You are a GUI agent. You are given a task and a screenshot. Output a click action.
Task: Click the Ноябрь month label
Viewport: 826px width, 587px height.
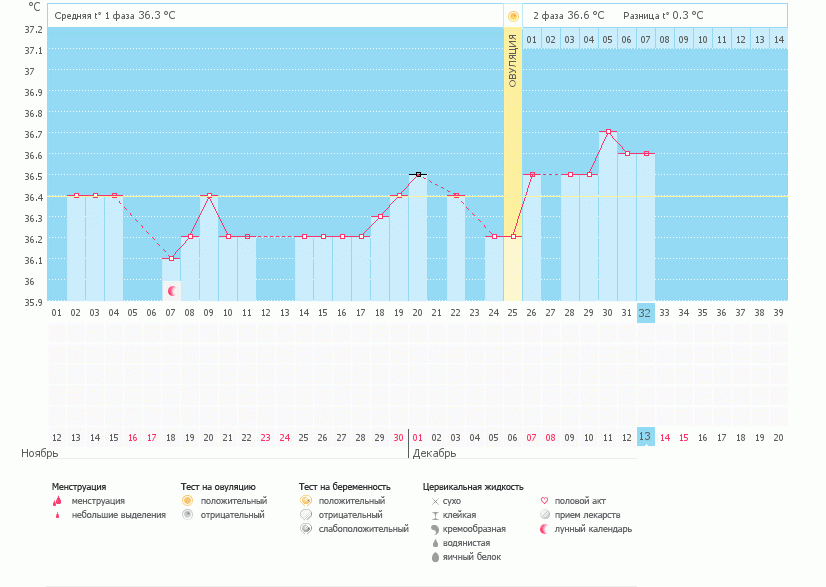pyautogui.click(x=40, y=453)
